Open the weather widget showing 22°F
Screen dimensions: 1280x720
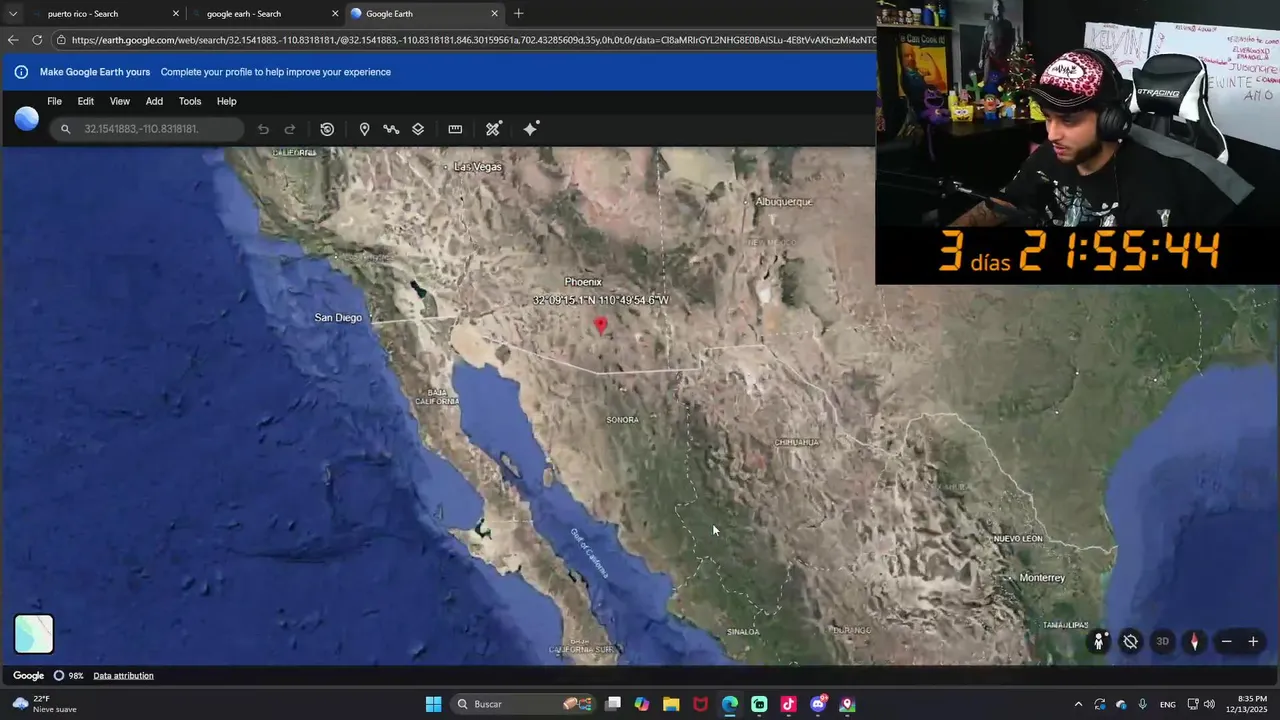click(45, 704)
